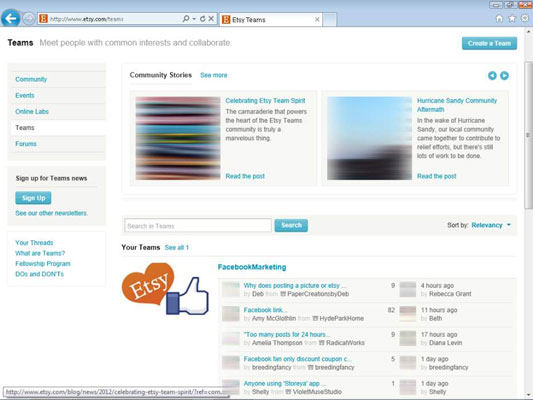Click the Sign Up newsletter button
Image resolution: width=533 pixels, height=400 pixels.
point(33,198)
